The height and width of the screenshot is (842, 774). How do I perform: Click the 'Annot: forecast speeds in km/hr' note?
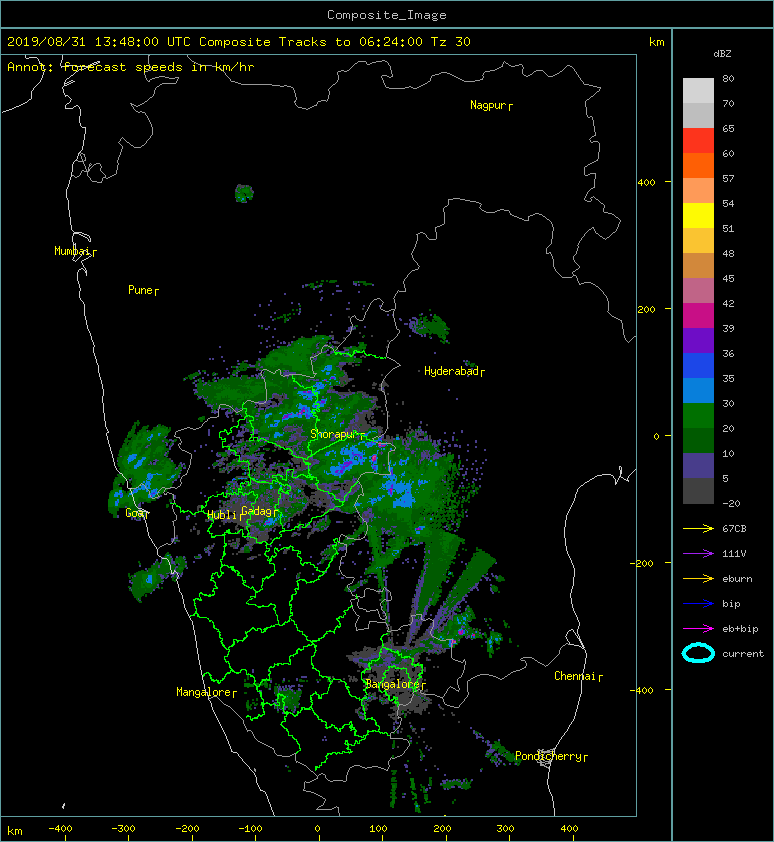[x=131, y=67]
